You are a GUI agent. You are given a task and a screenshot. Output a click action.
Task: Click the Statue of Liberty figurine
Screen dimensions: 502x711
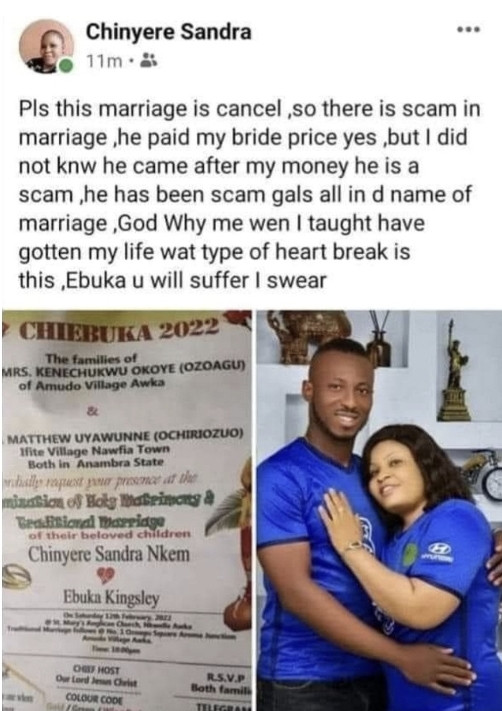click(x=454, y=371)
